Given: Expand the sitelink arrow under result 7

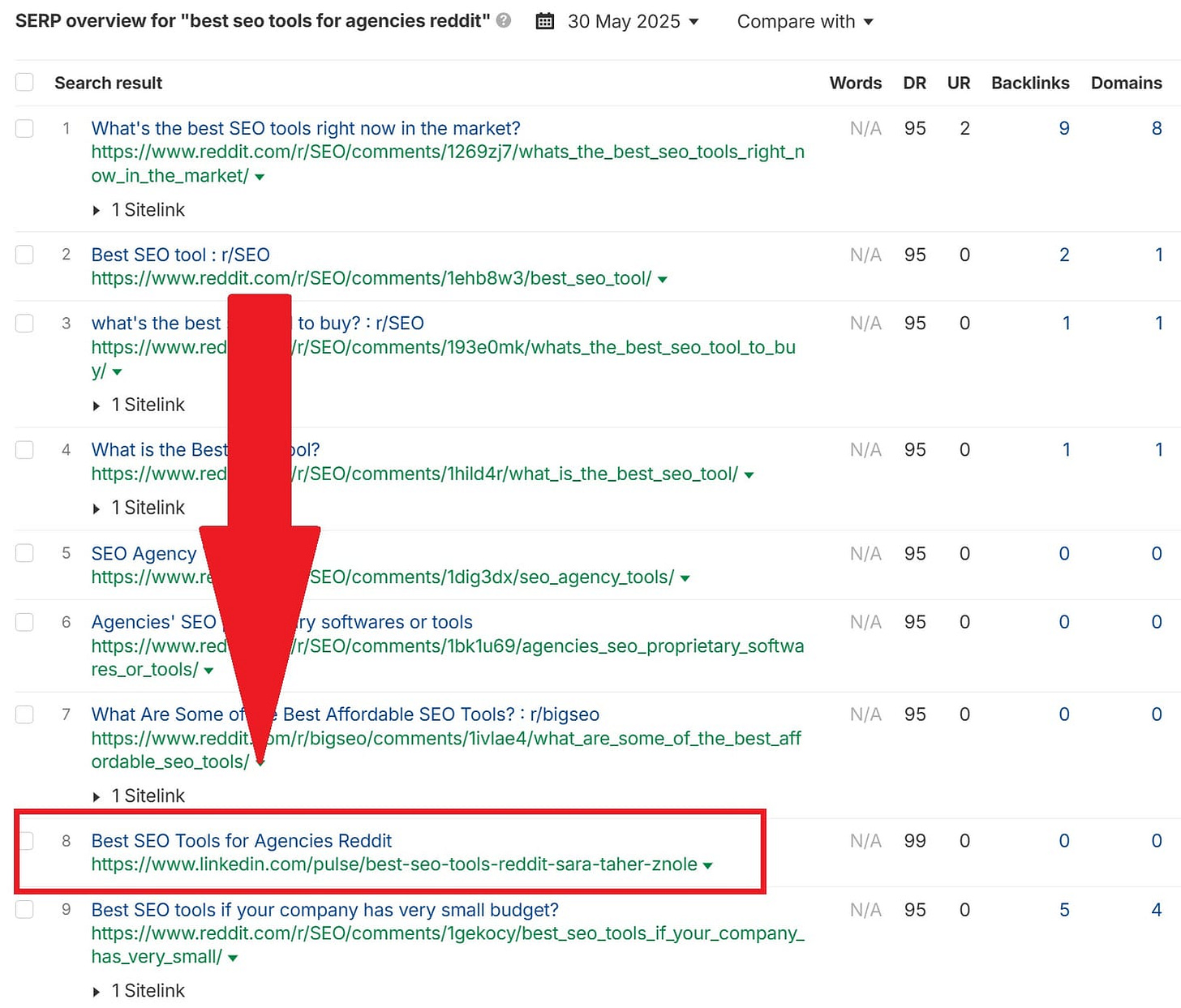Looking at the screenshot, I should (97, 796).
